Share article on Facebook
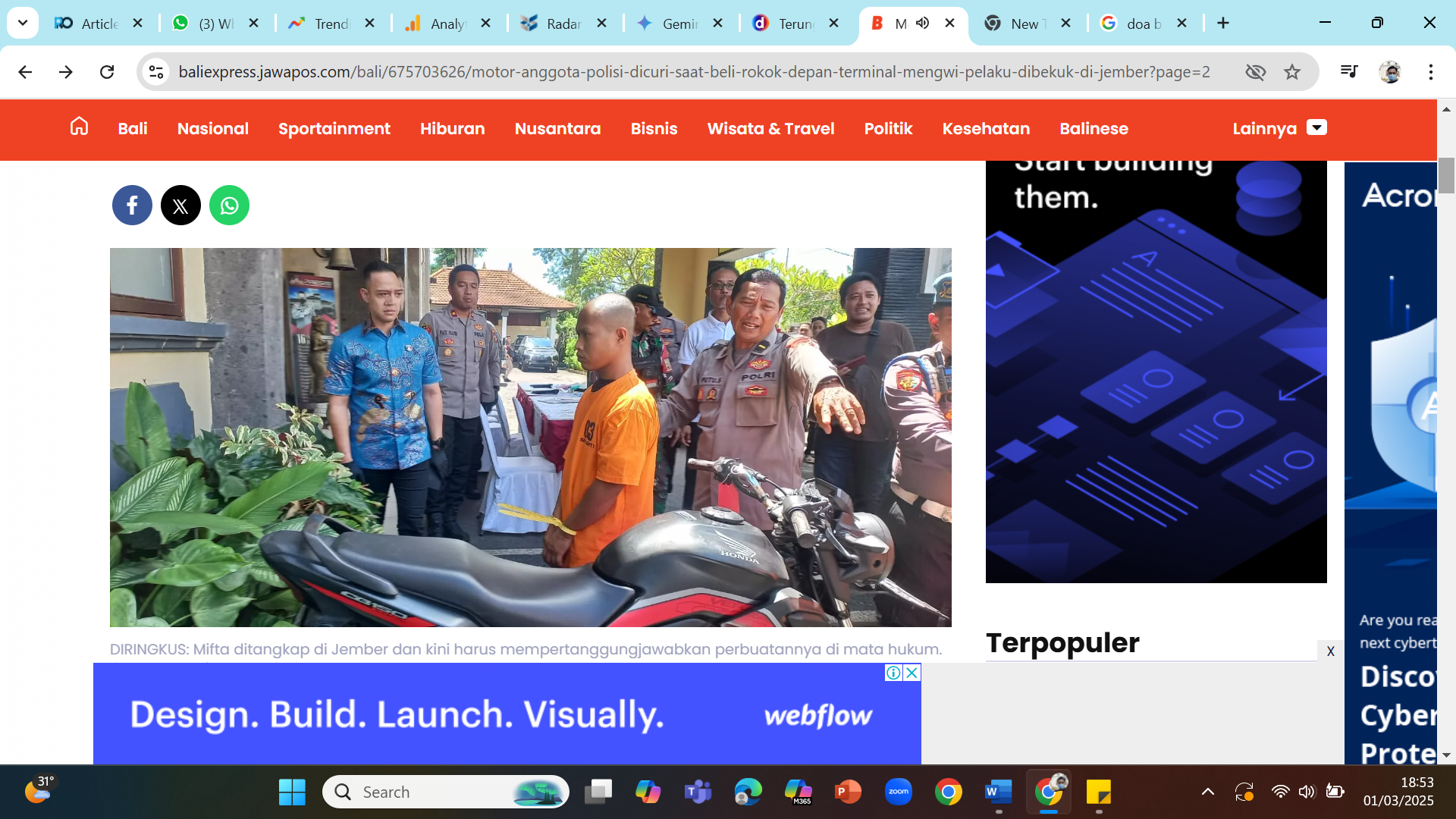Screen dimensions: 1456x819 [132, 206]
